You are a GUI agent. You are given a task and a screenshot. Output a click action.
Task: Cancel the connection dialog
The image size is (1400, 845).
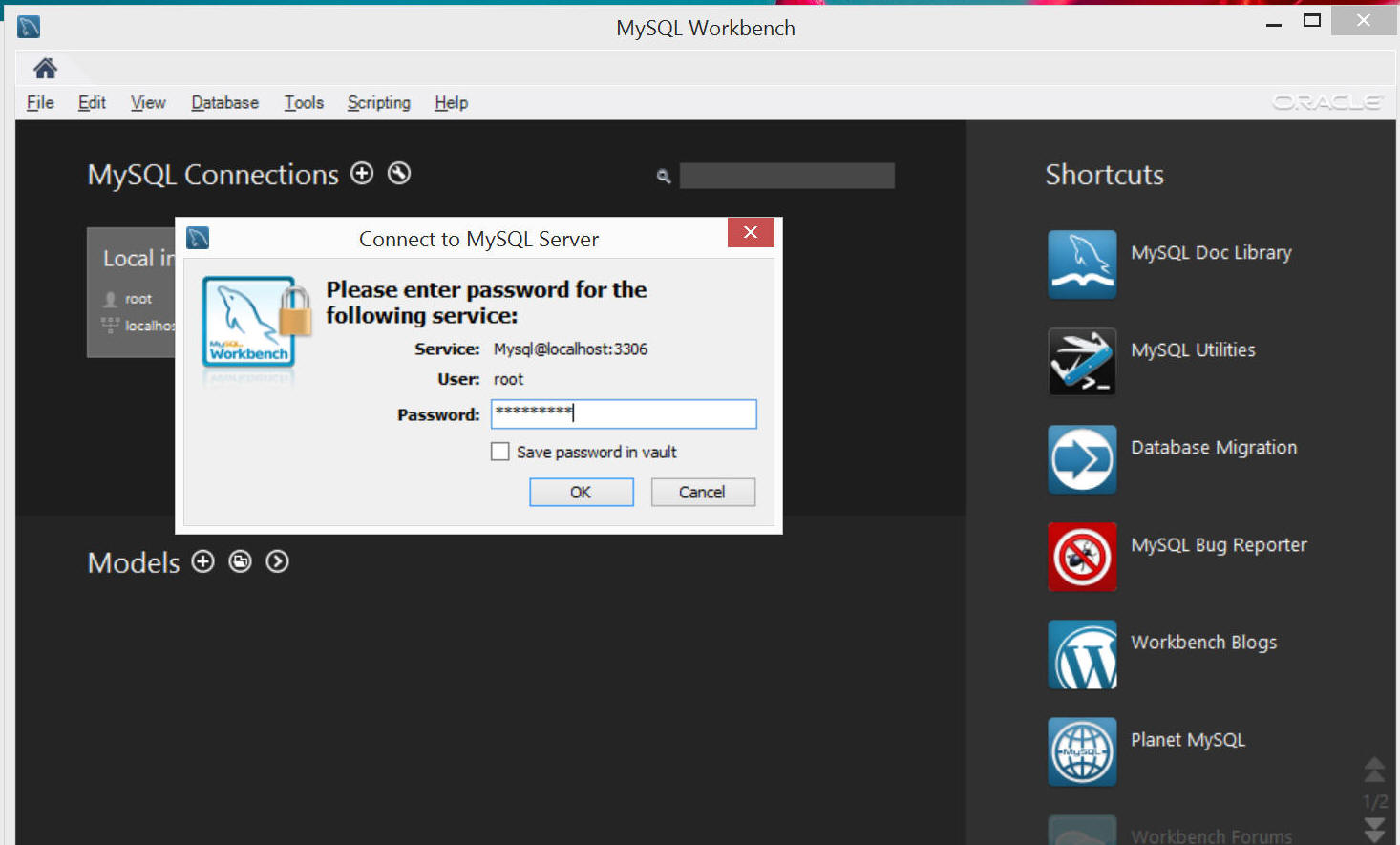(703, 492)
